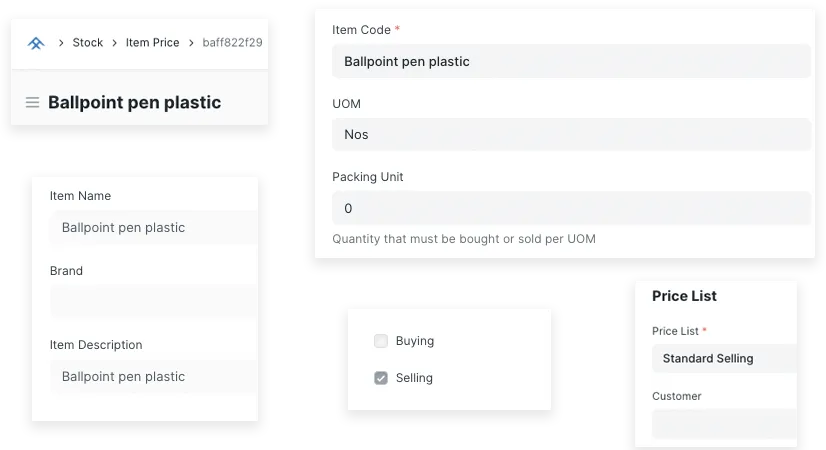Click the Packing Unit input
Image resolution: width=826 pixels, height=450 pixels.
click(570, 208)
